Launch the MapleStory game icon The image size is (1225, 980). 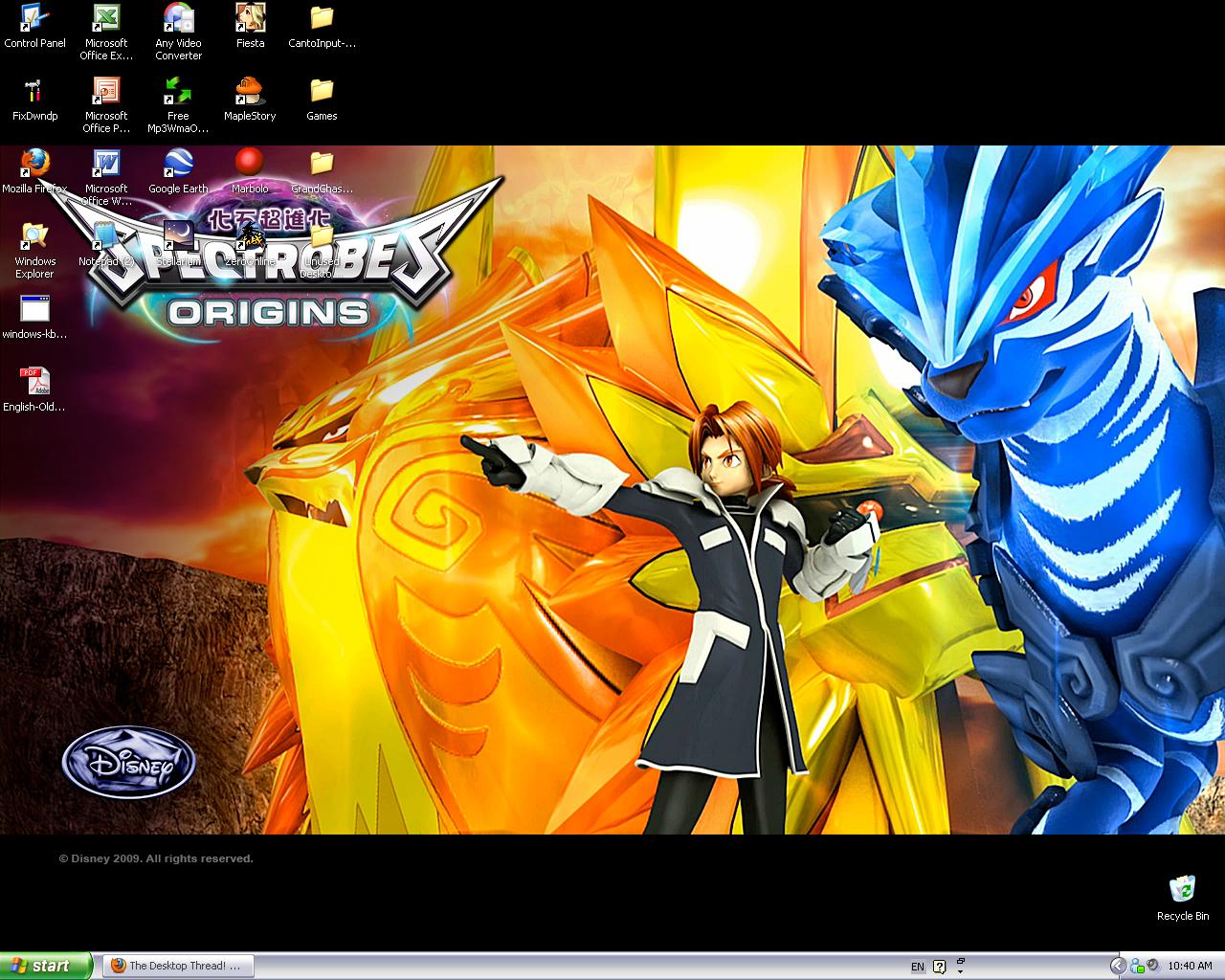tap(250, 100)
